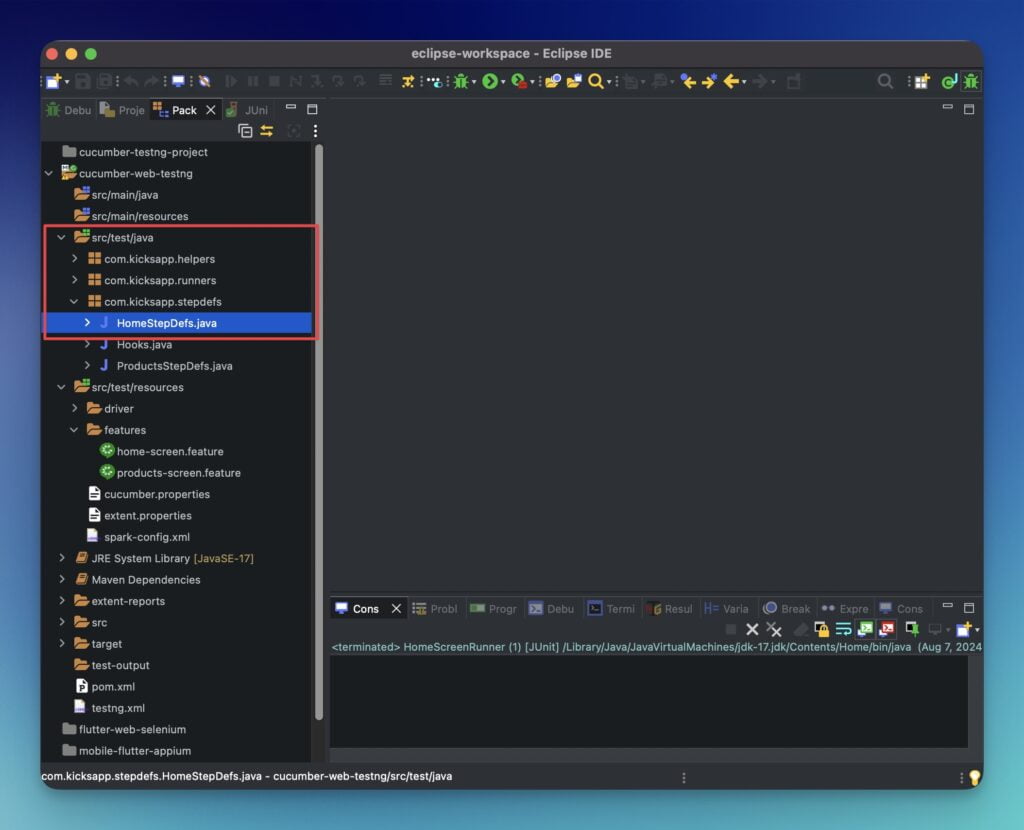This screenshot has width=1024, height=830.
Task: Close the active Console tab
Action: coord(396,609)
